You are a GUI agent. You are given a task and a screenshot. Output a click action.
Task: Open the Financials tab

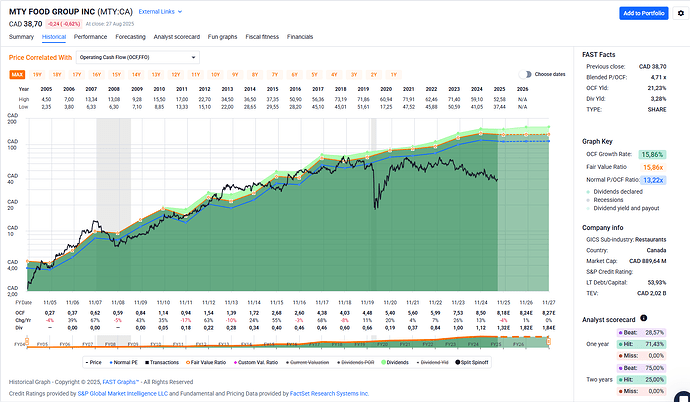click(x=300, y=37)
